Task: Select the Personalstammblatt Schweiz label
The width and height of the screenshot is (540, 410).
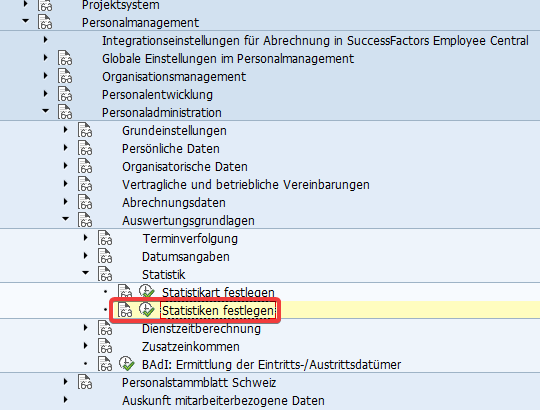Action: [199, 382]
